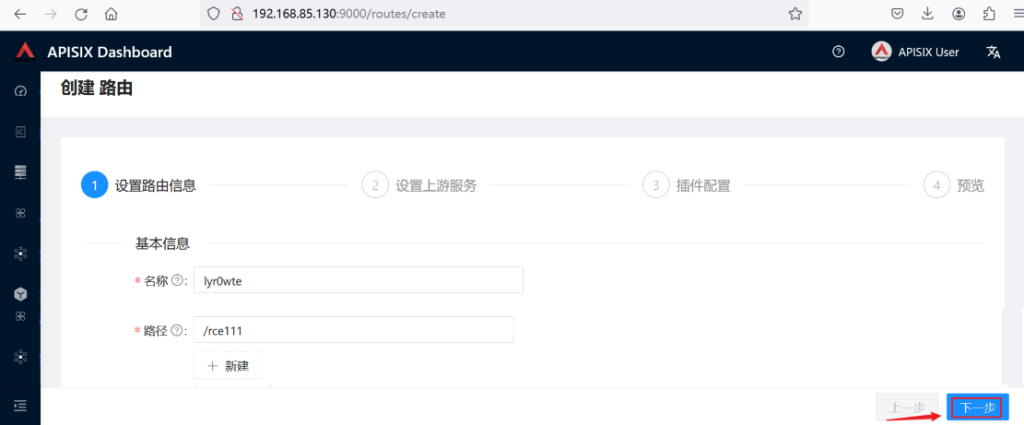Click the help icon next to 路径
The width and height of the screenshot is (1024, 425).
pos(176,330)
